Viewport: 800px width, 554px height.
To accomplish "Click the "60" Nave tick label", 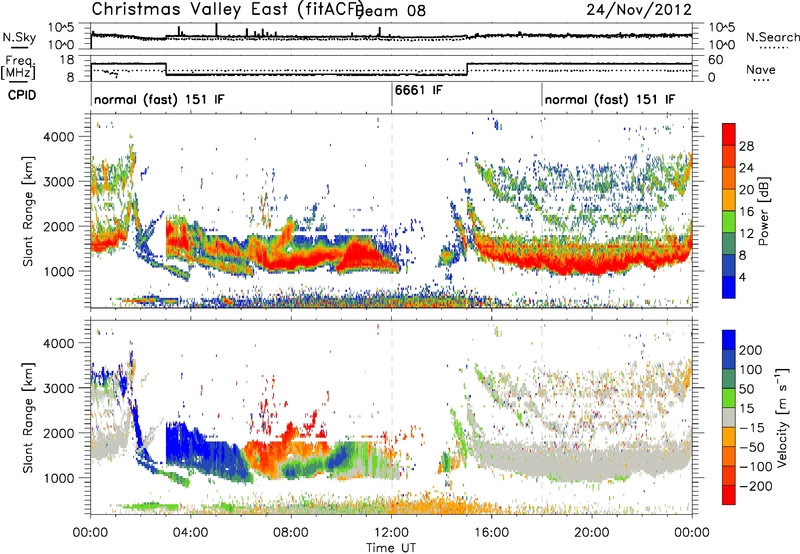I will 715,60.
